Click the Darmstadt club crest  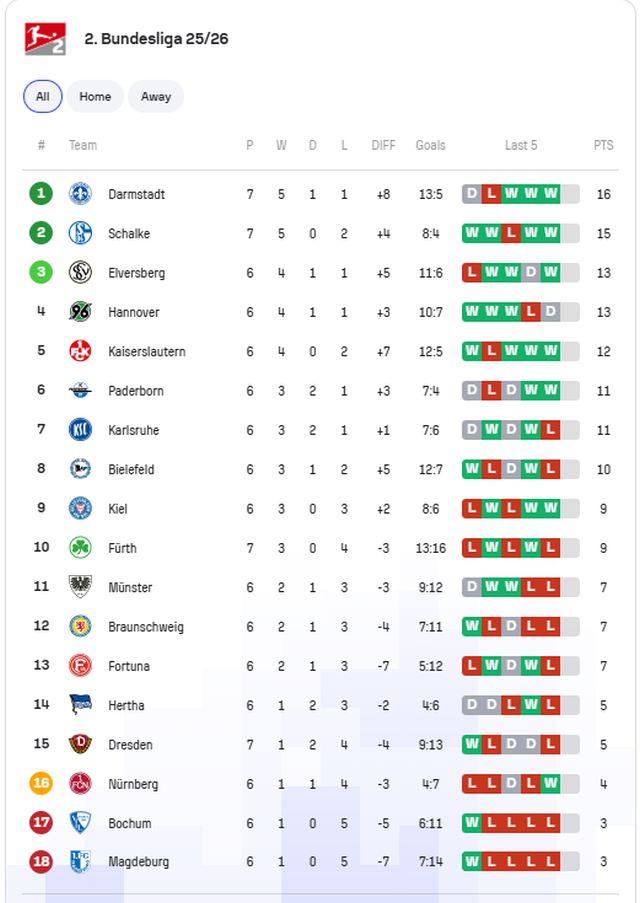80,194
